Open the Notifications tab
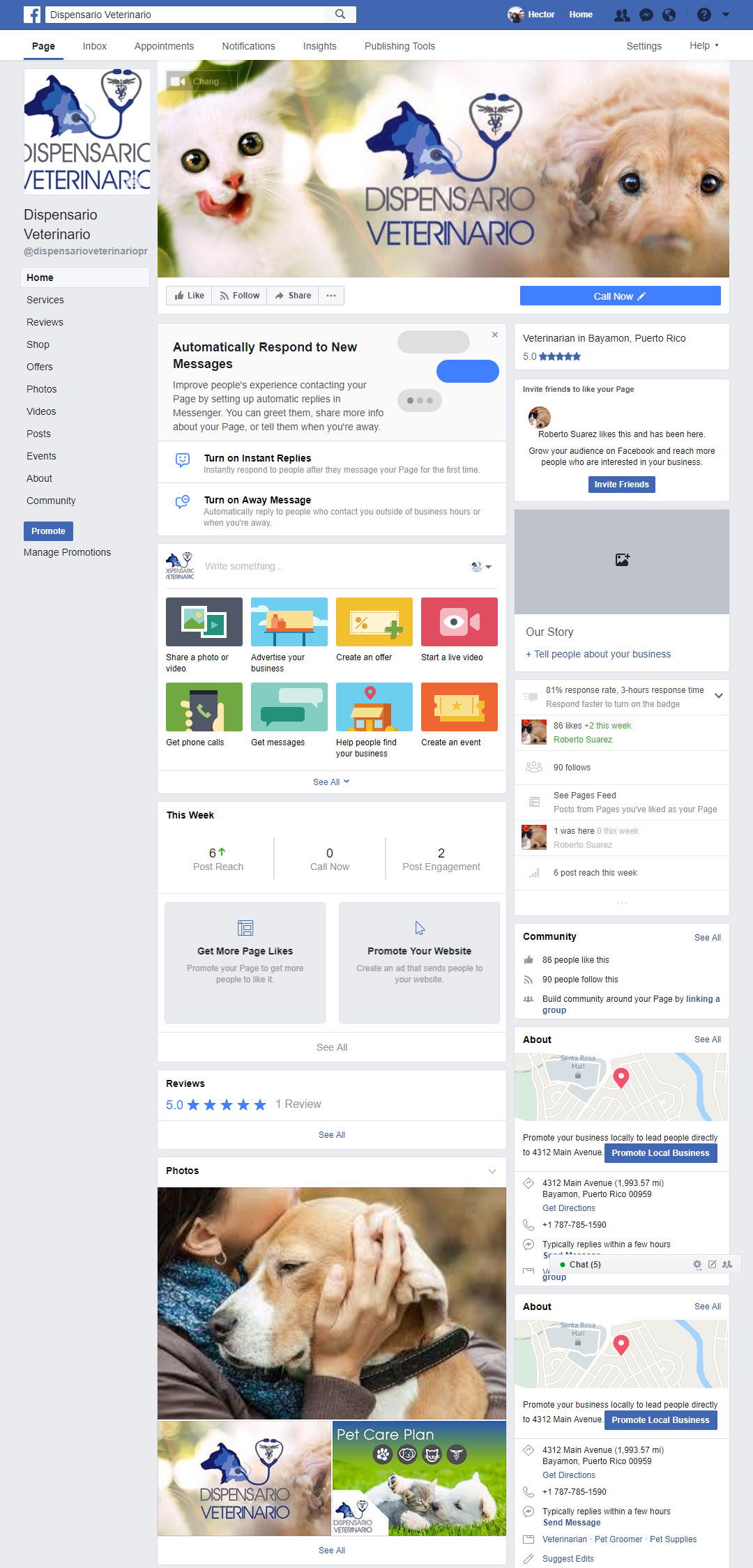Viewport: 753px width, 1568px height. 248,46
